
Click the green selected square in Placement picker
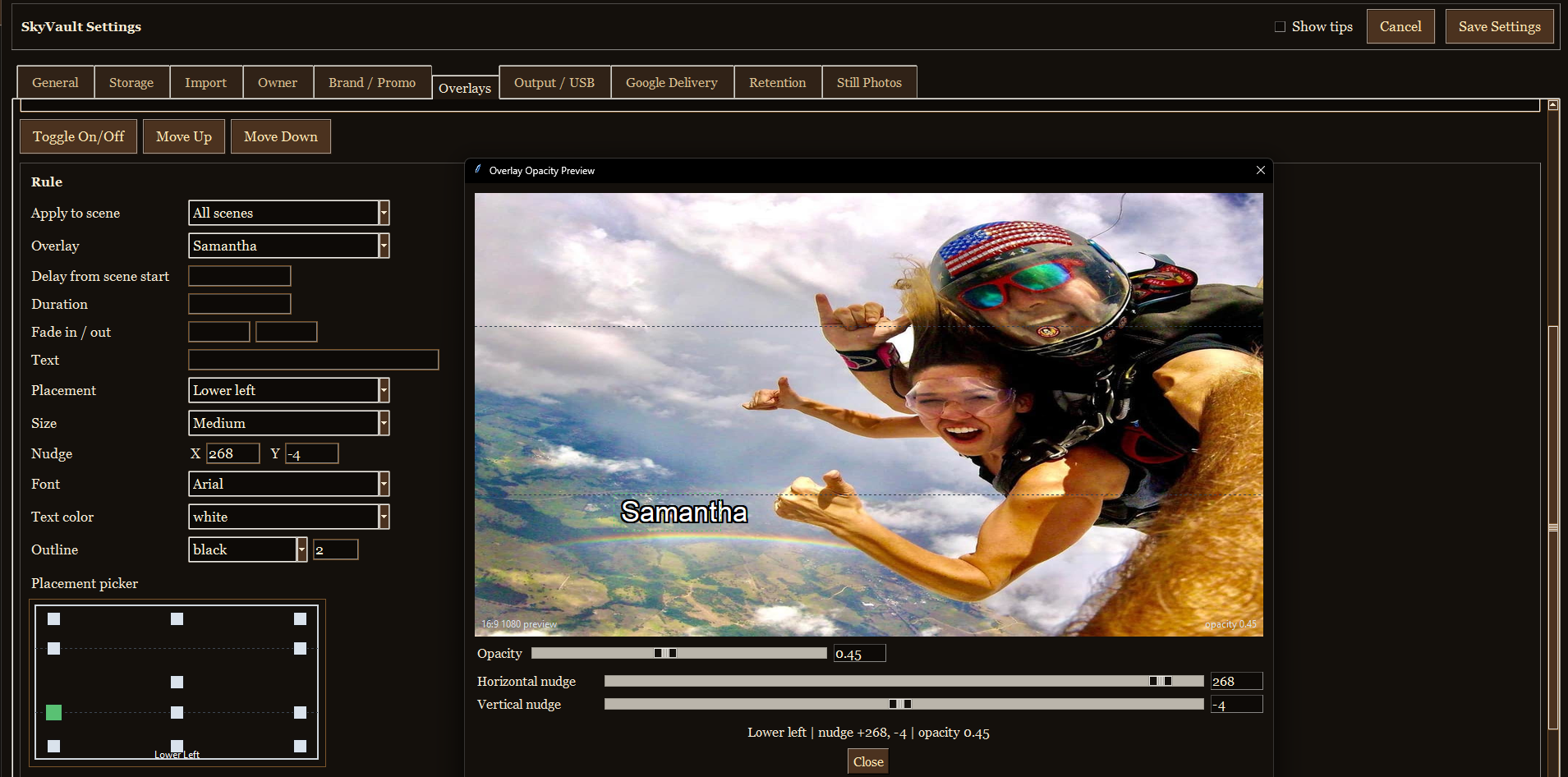[x=53, y=712]
